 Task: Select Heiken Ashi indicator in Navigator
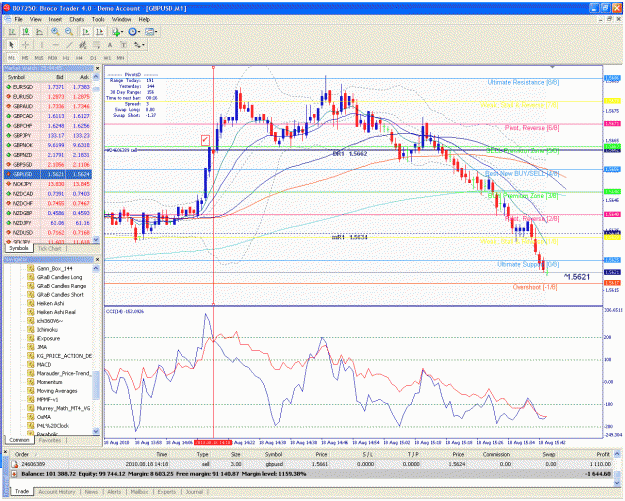tap(50, 304)
